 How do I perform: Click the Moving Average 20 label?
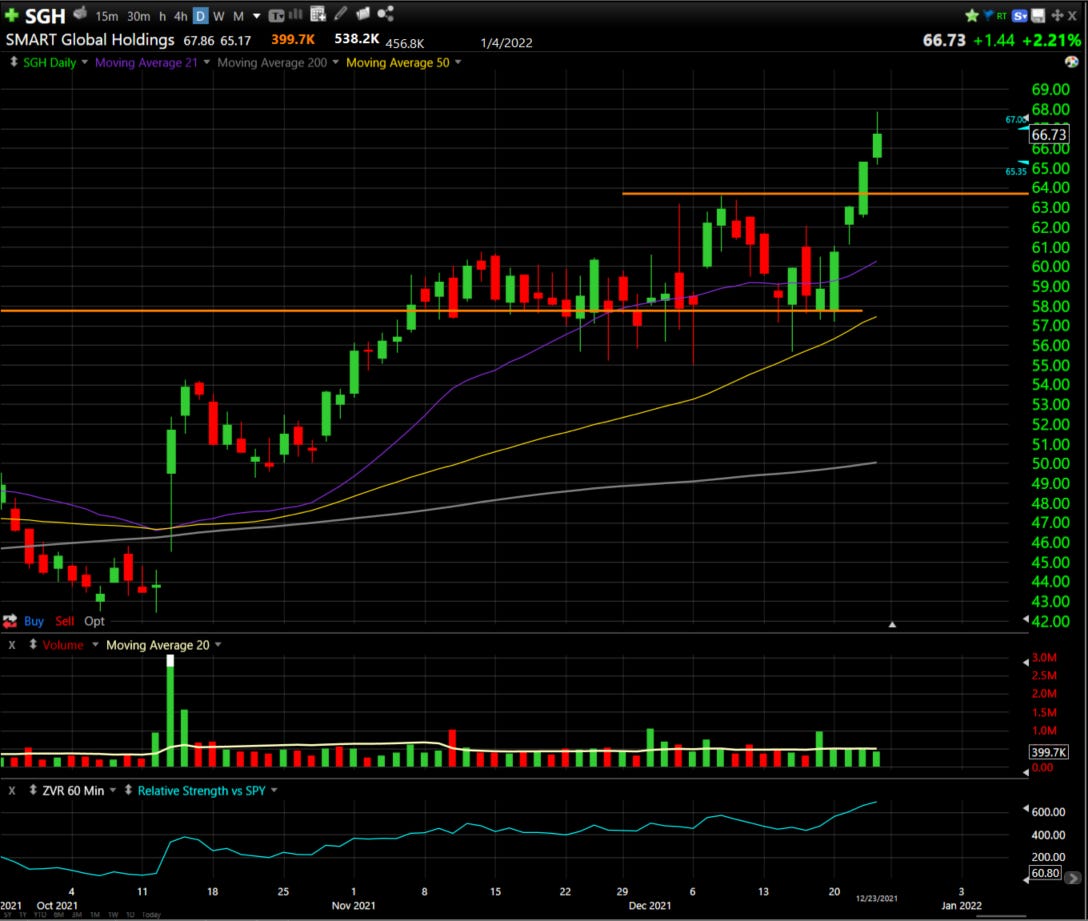(x=158, y=645)
